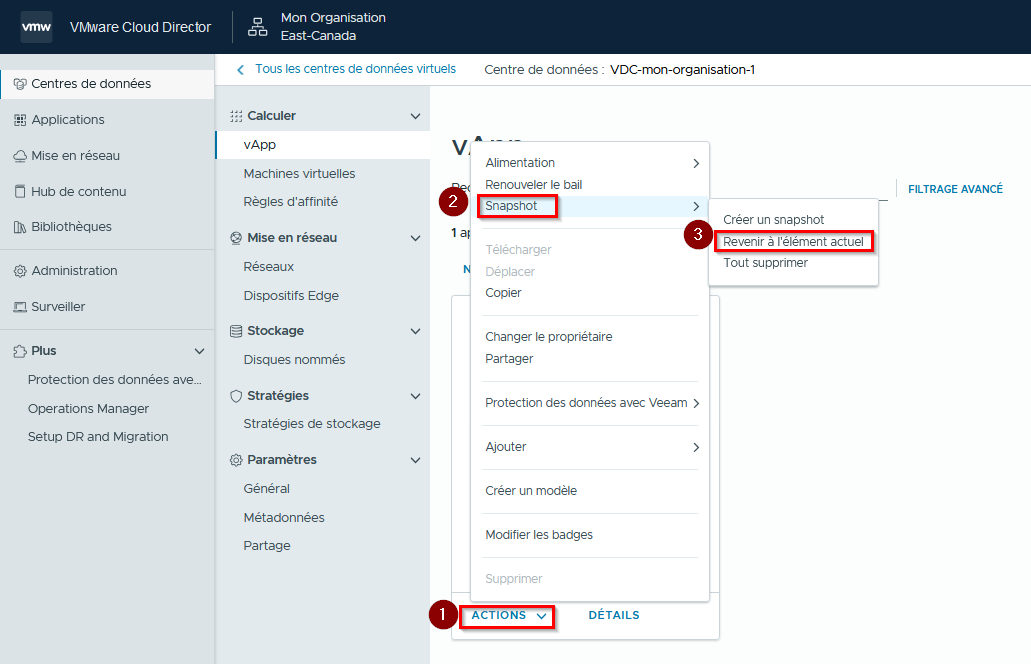Click the organisation hierarchy icon
This screenshot has height=664, width=1031.
click(x=257, y=27)
